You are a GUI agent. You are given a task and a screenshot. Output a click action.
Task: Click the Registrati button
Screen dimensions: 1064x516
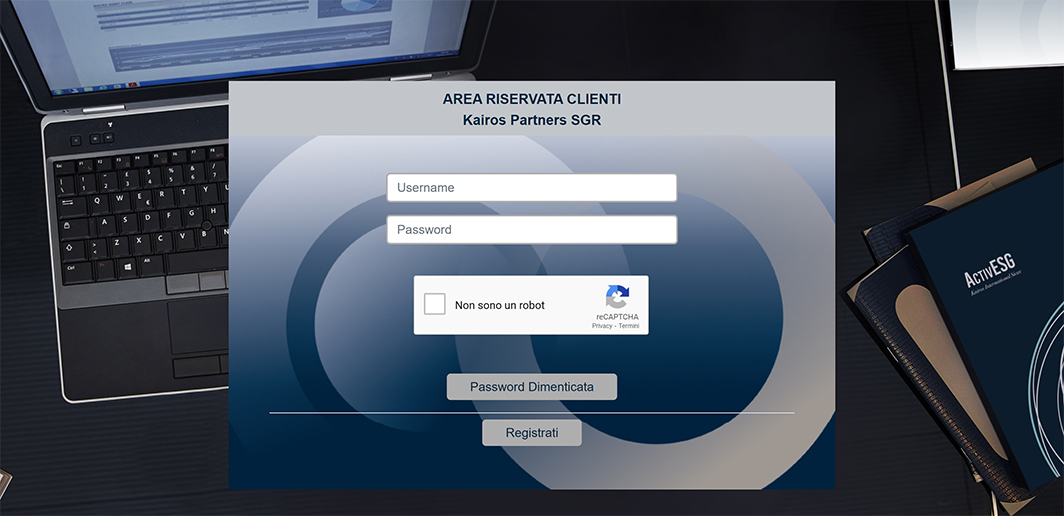[531, 432]
